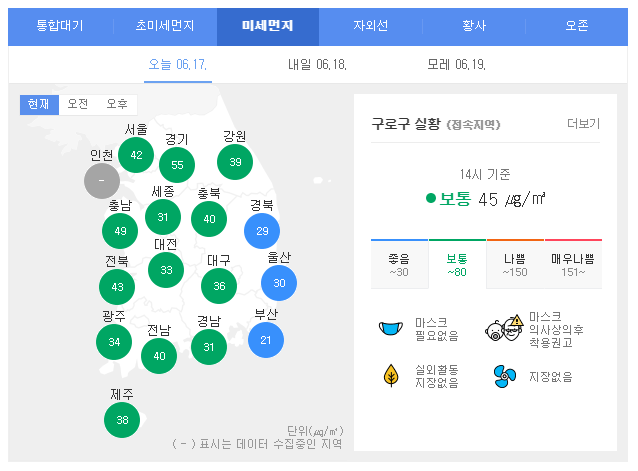The image size is (638, 471).
Task: Click the mask after doctor consultation icon
Action: pyautogui.click(x=503, y=328)
